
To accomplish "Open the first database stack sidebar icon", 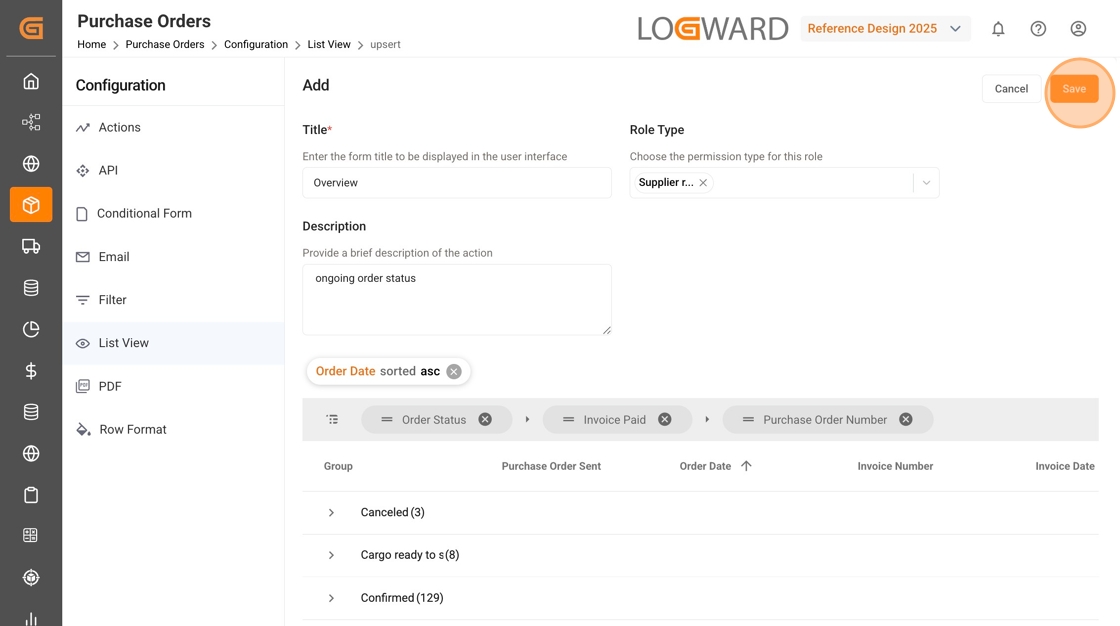I will [x=31, y=288].
